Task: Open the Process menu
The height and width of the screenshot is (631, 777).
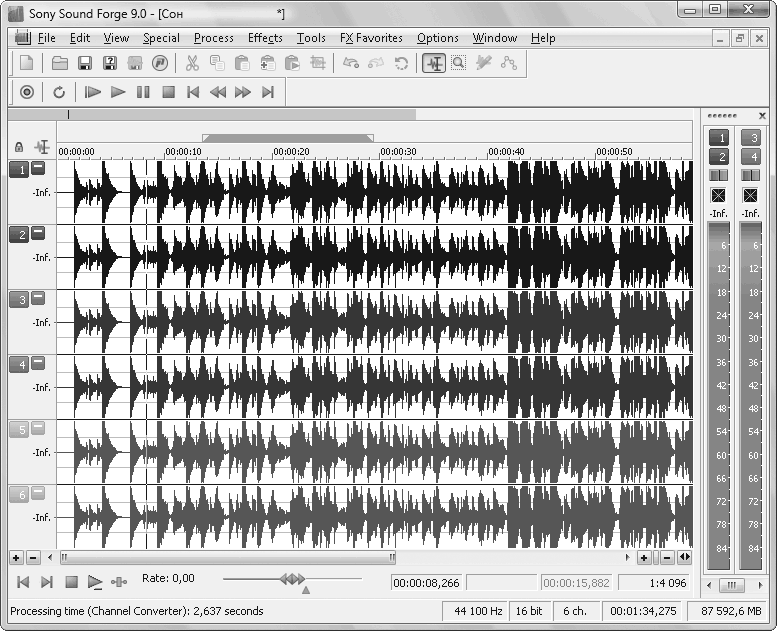Action: [x=213, y=38]
